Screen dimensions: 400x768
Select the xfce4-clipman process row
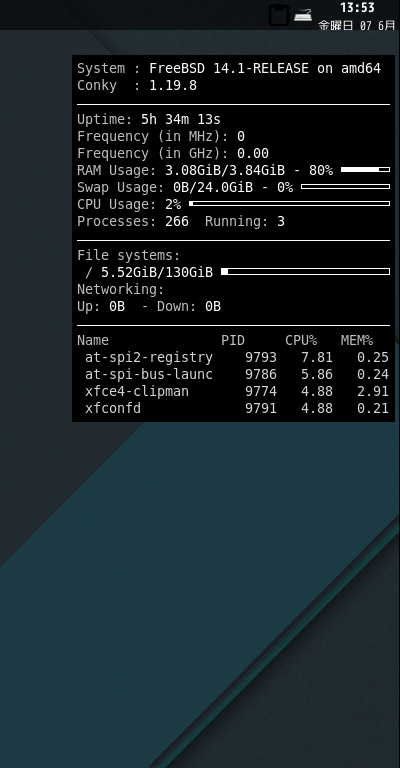click(237, 392)
